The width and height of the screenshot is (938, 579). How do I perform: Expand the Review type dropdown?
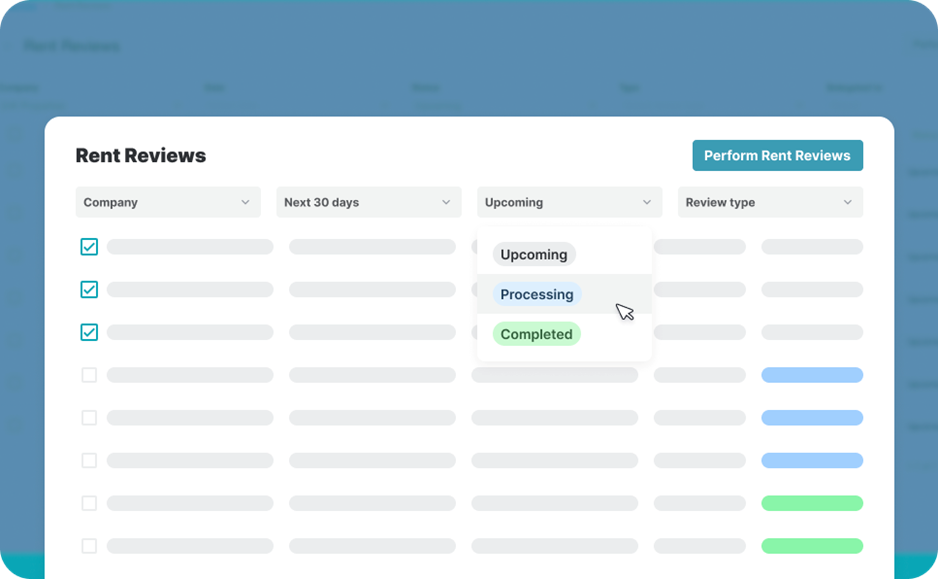click(x=770, y=202)
